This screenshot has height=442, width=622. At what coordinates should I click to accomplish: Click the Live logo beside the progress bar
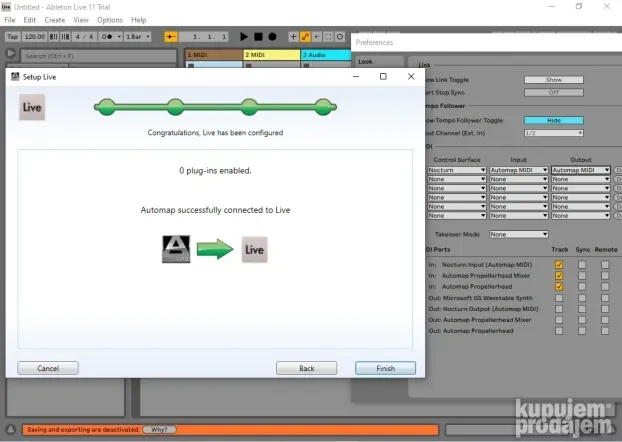[x=32, y=107]
